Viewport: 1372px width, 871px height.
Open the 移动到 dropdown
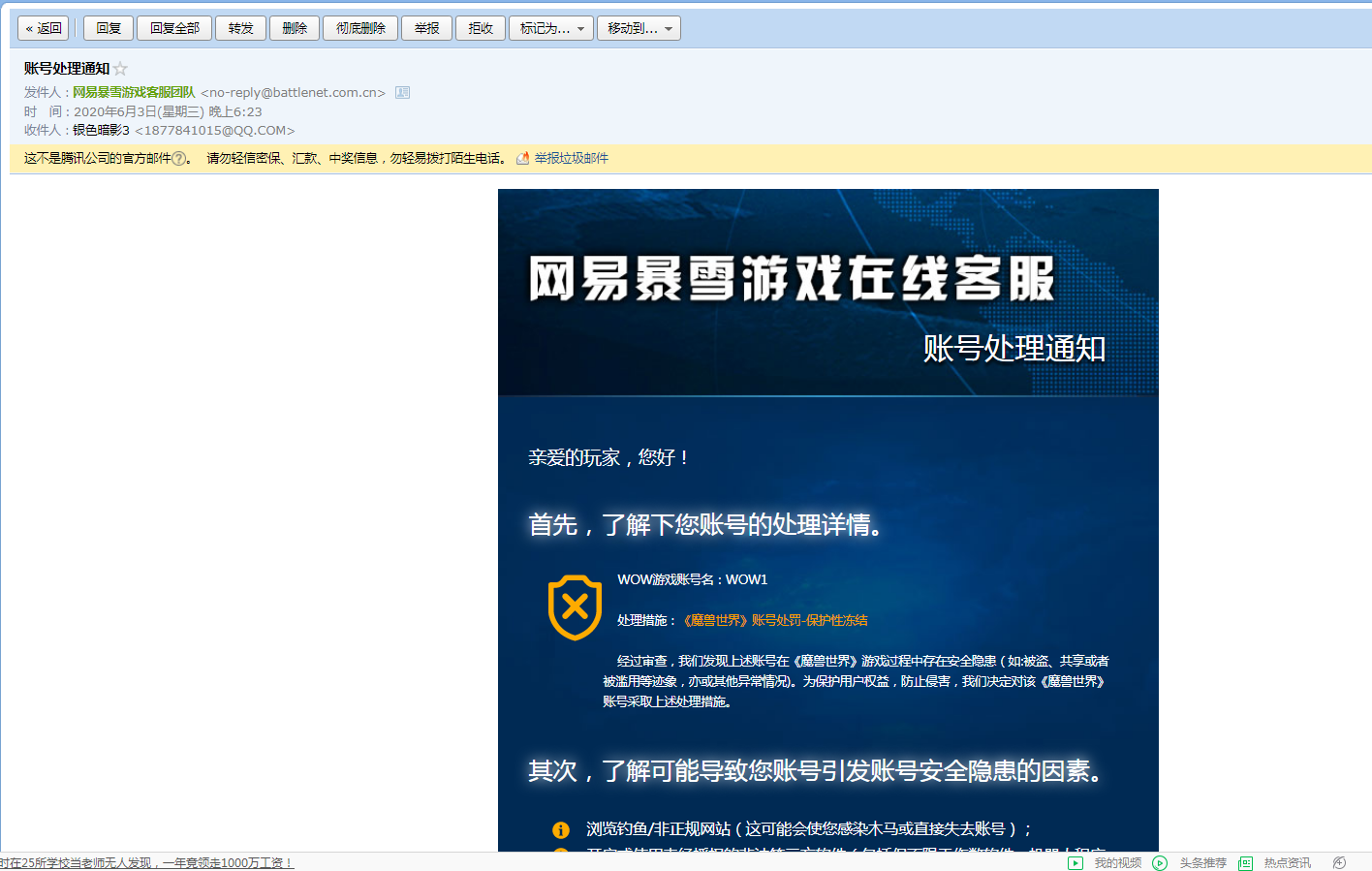639,28
